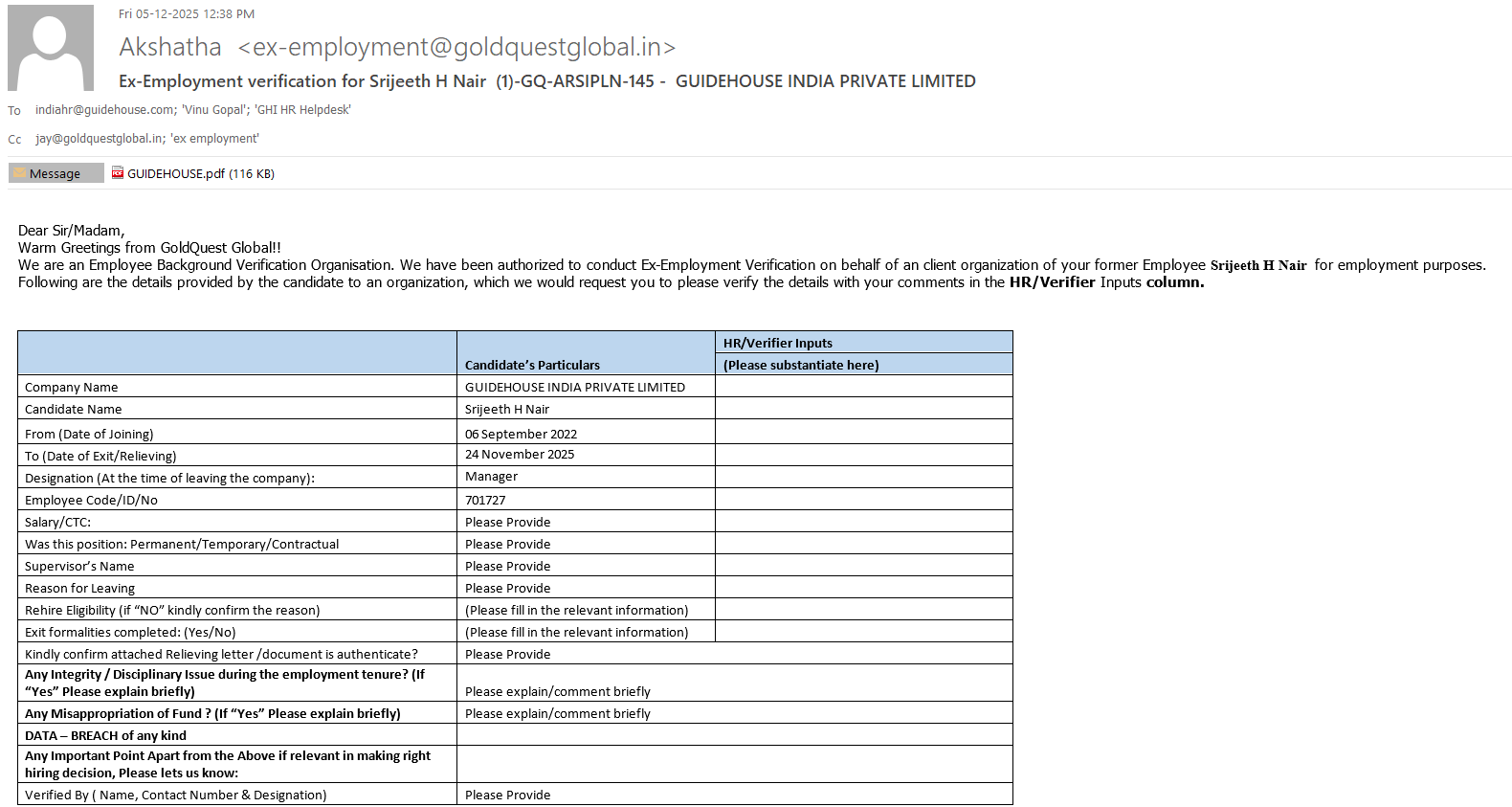The width and height of the screenshot is (1512, 807).
Task: Click the Designation row label
Action: tap(169, 478)
